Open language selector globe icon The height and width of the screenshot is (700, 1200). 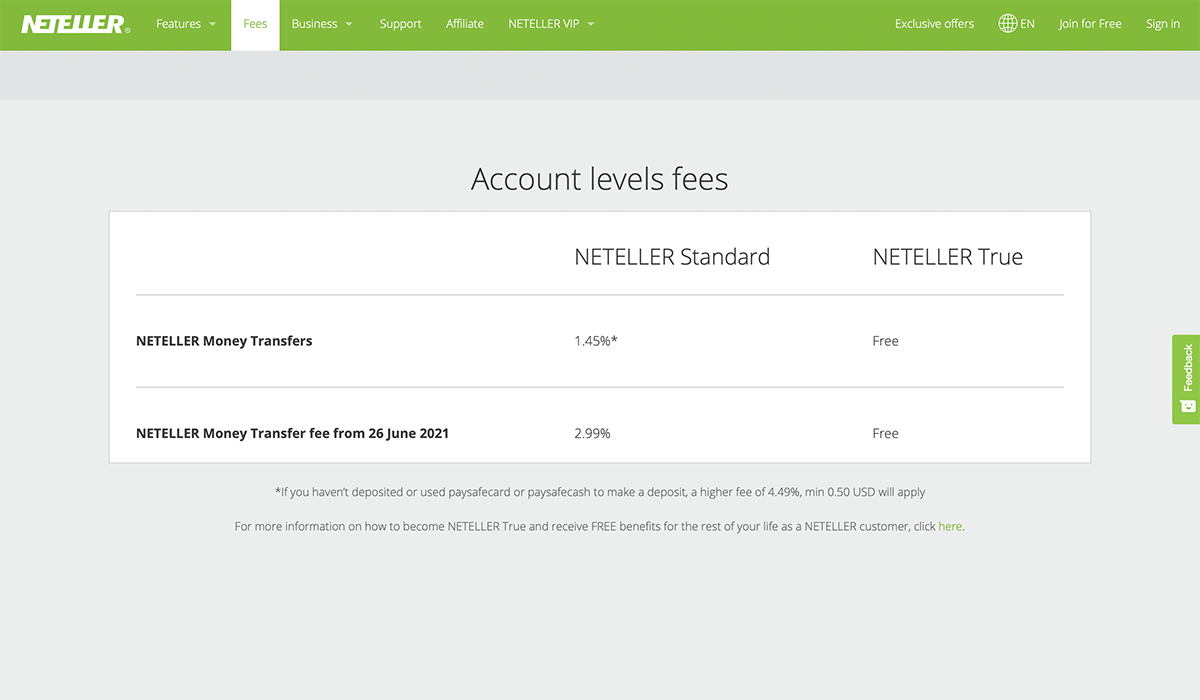point(1008,23)
